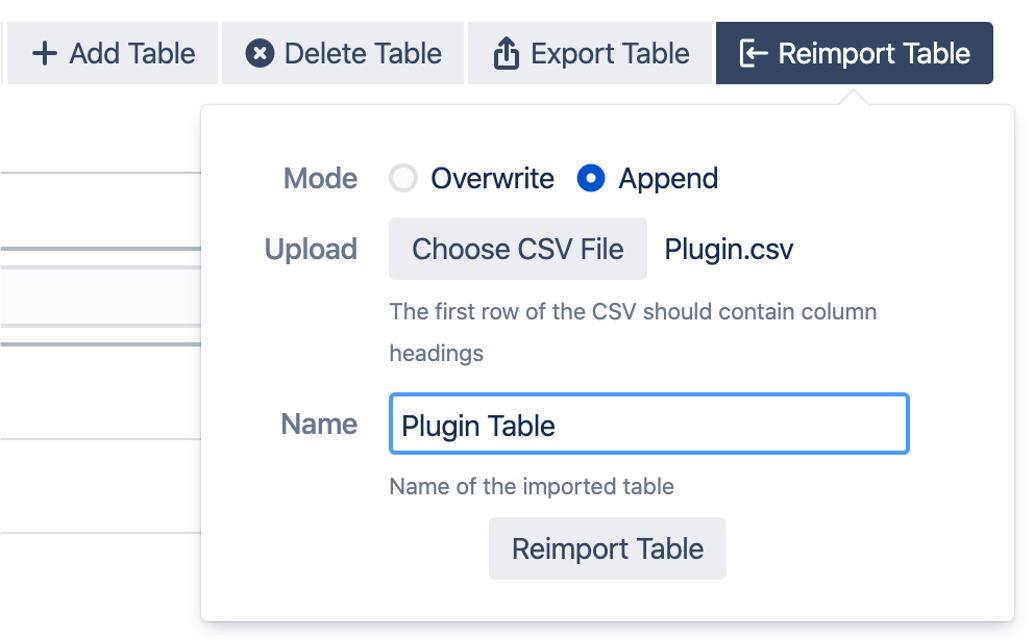Select the Append radio button
1031x639 pixels.
(x=591, y=179)
